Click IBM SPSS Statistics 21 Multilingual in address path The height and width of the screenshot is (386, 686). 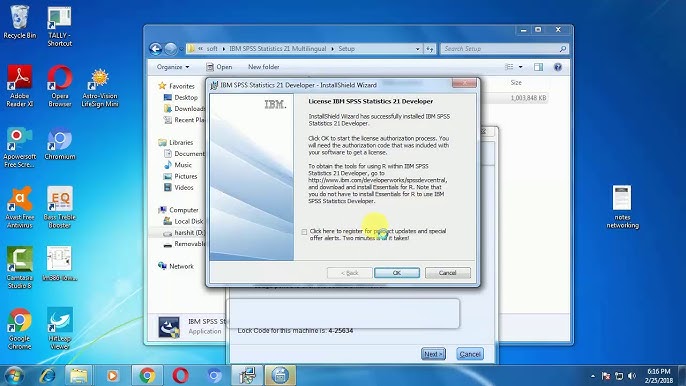pos(278,49)
